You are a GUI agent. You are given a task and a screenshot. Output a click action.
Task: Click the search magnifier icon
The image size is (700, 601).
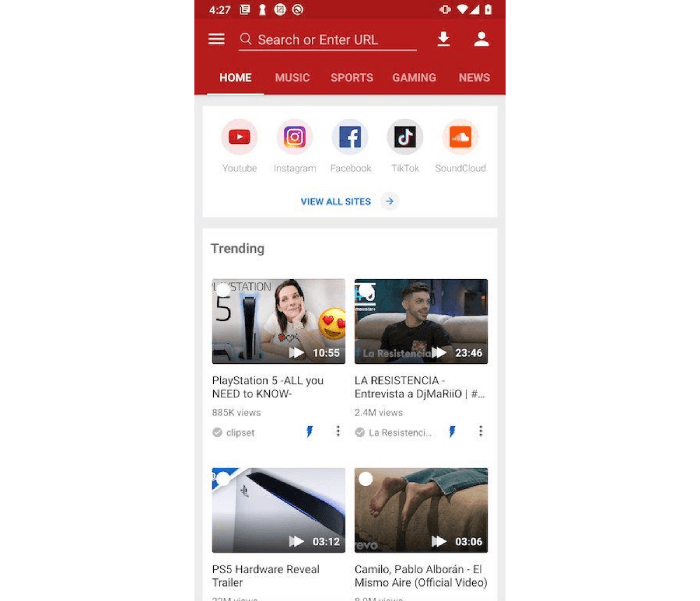pyautogui.click(x=246, y=39)
